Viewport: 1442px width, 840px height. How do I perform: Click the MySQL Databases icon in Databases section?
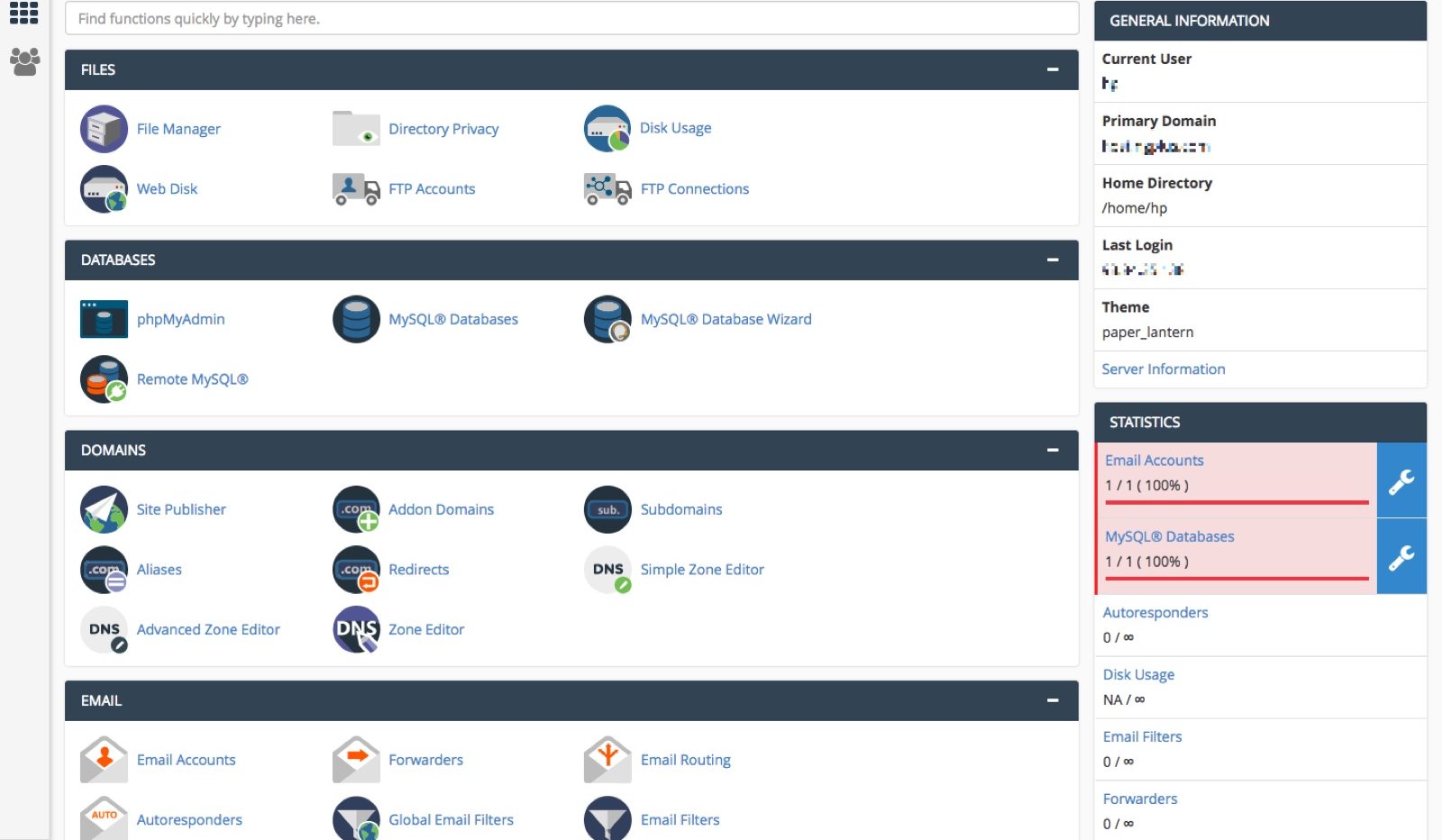pos(356,319)
